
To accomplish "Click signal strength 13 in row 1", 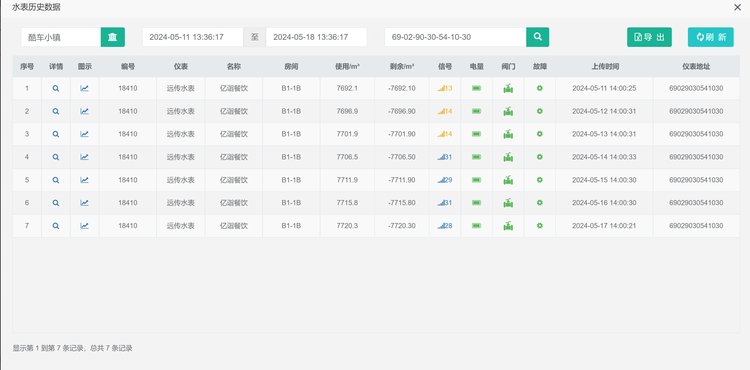I will [445, 88].
